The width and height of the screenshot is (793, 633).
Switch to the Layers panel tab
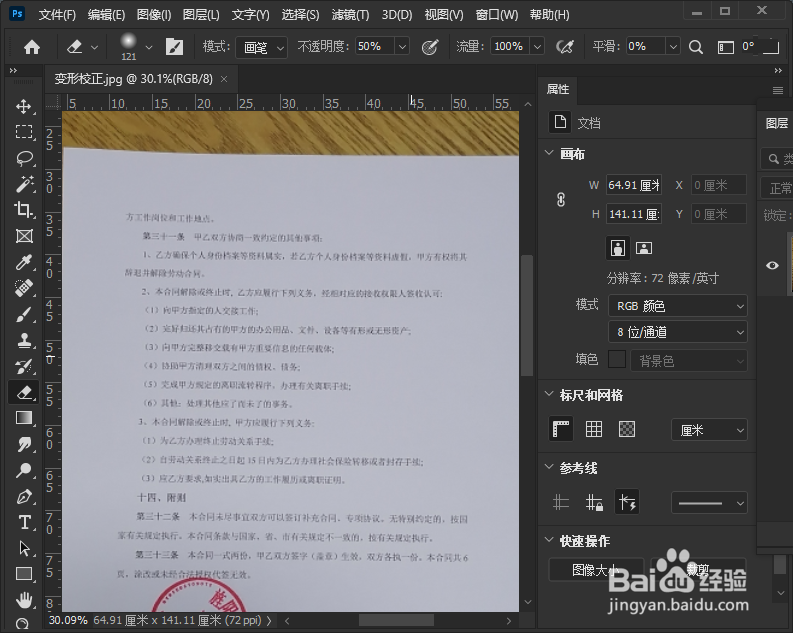777,123
